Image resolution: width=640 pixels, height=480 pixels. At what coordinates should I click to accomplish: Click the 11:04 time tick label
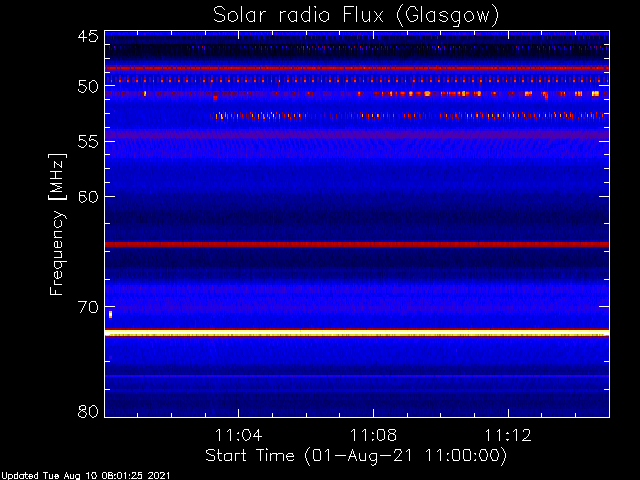tap(238, 435)
